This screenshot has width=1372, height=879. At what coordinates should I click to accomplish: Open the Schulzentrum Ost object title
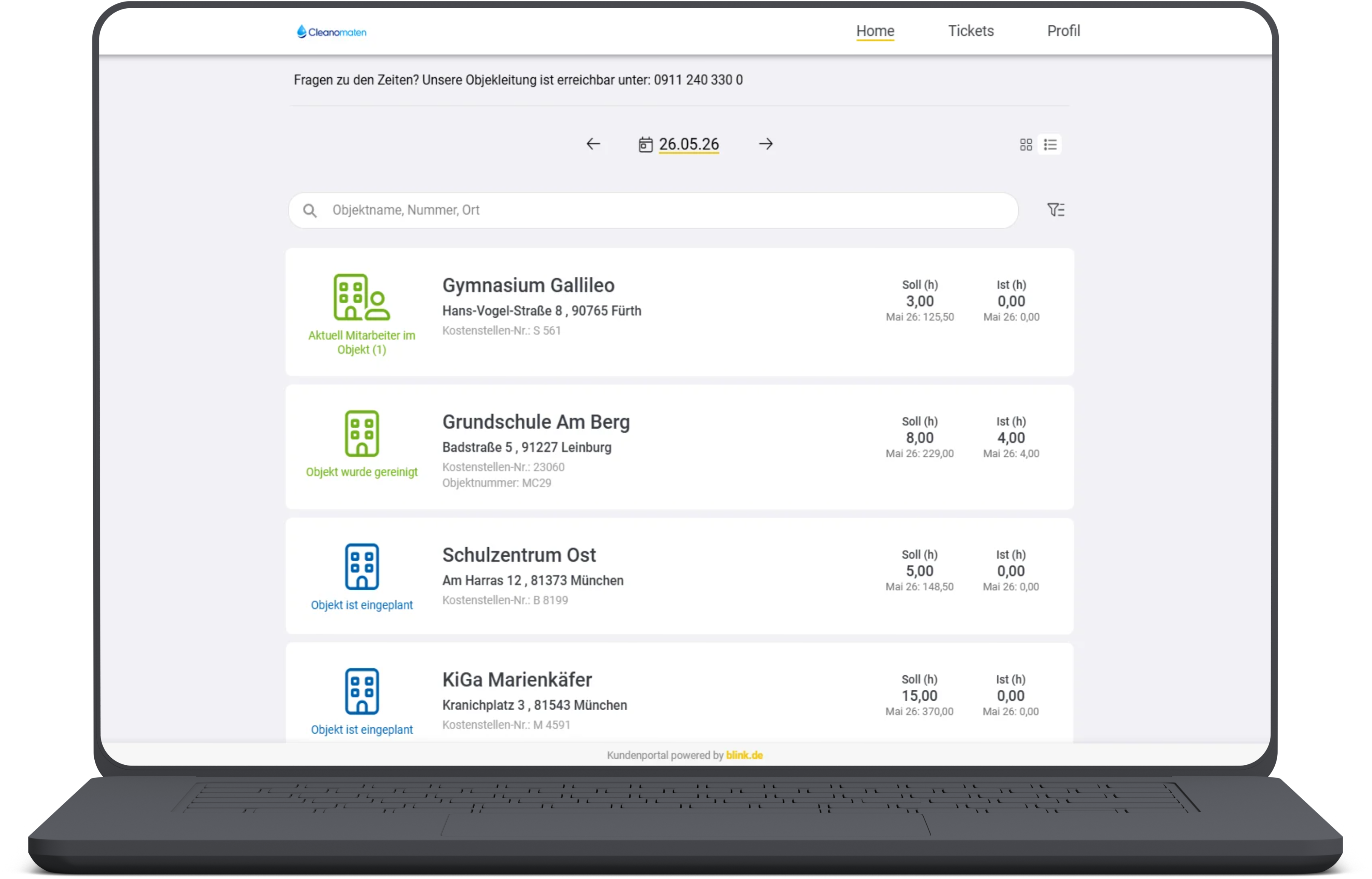coord(519,555)
